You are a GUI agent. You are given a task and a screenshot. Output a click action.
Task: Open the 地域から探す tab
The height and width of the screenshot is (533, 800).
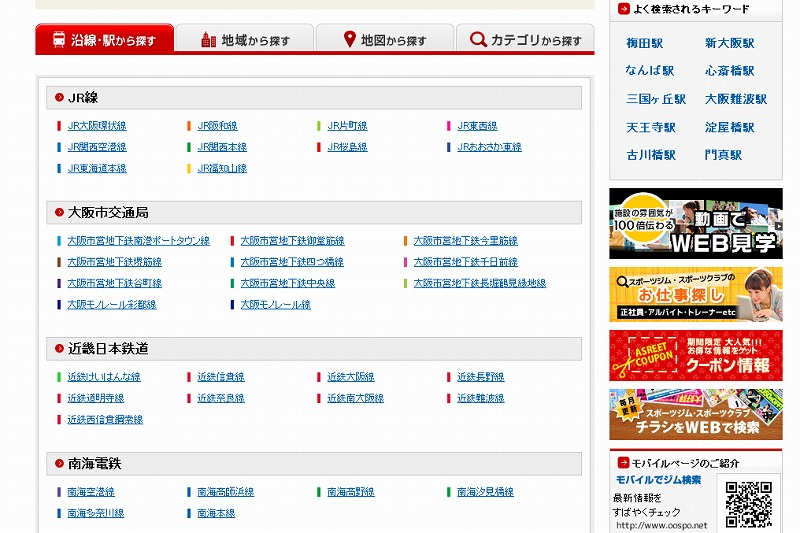pos(245,39)
